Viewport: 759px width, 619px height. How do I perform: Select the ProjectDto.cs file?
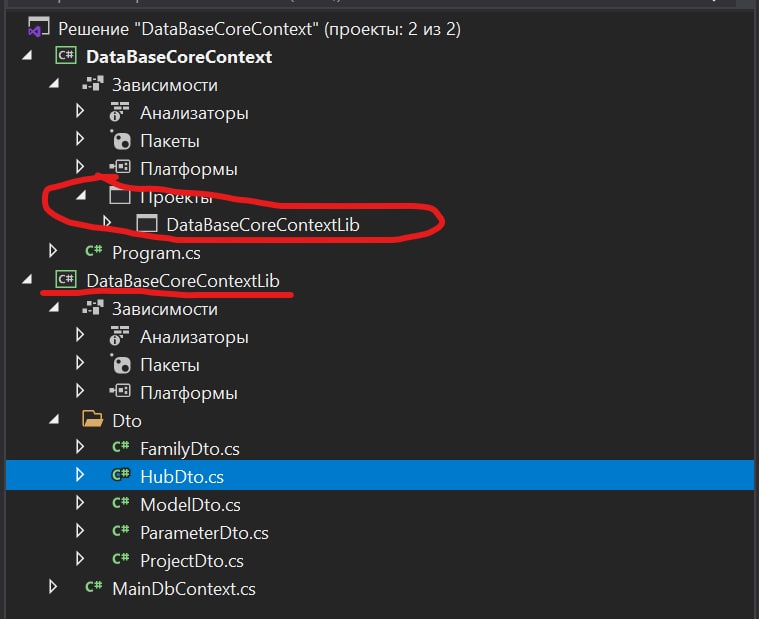(x=192, y=561)
